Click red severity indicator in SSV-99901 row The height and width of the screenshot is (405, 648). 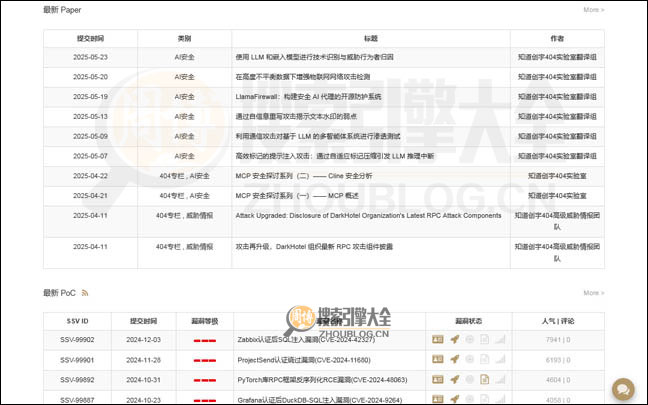[x=205, y=360]
